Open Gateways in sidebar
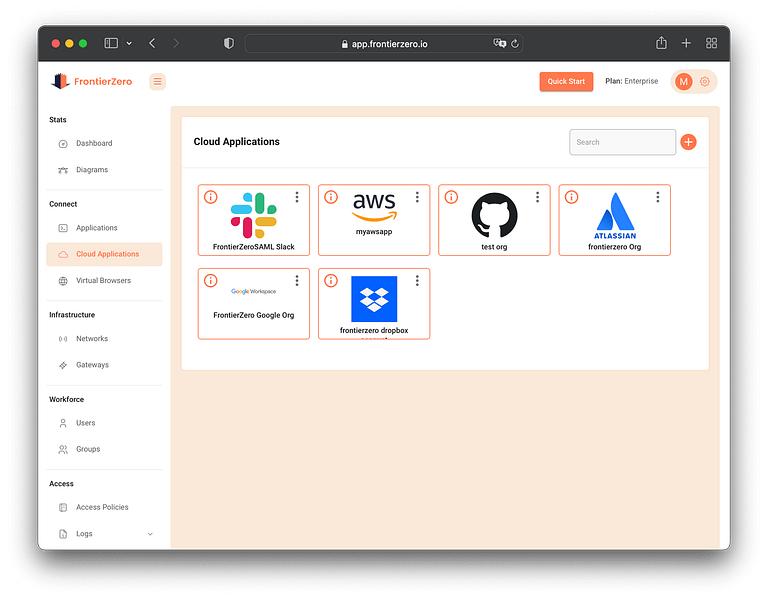Viewport: 768px width, 600px height. 92,365
